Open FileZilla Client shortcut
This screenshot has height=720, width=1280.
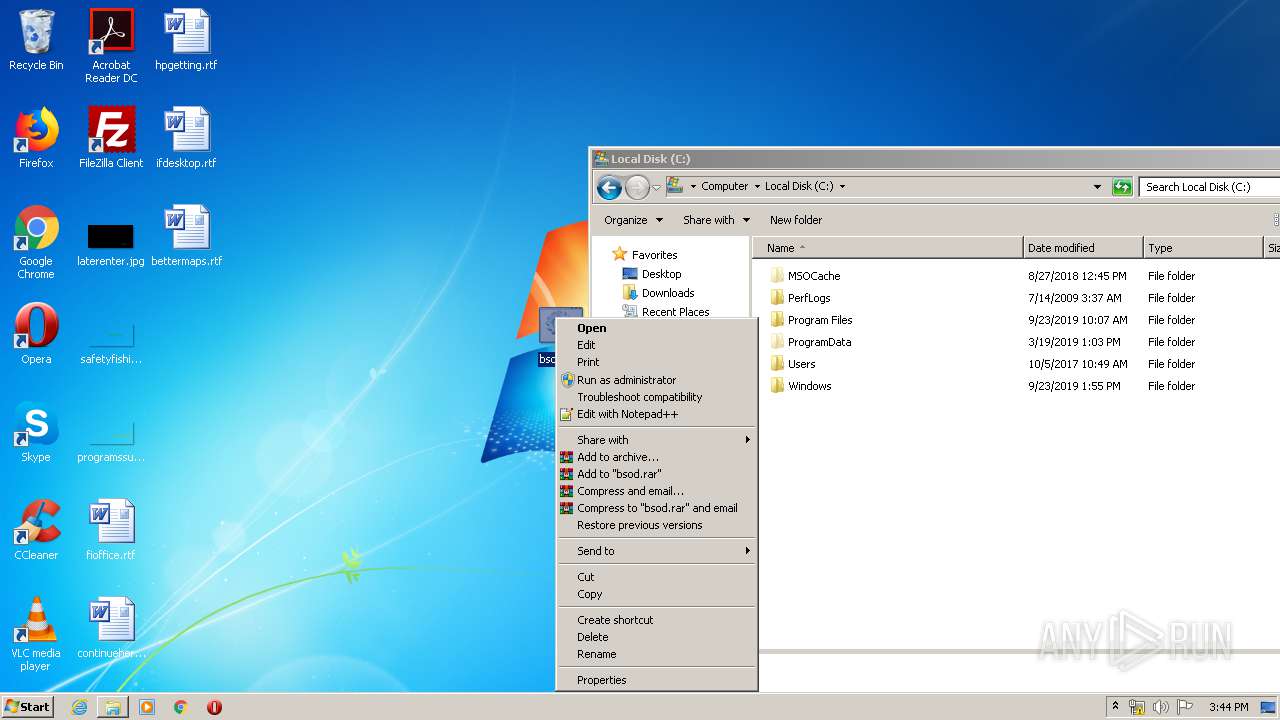111,138
